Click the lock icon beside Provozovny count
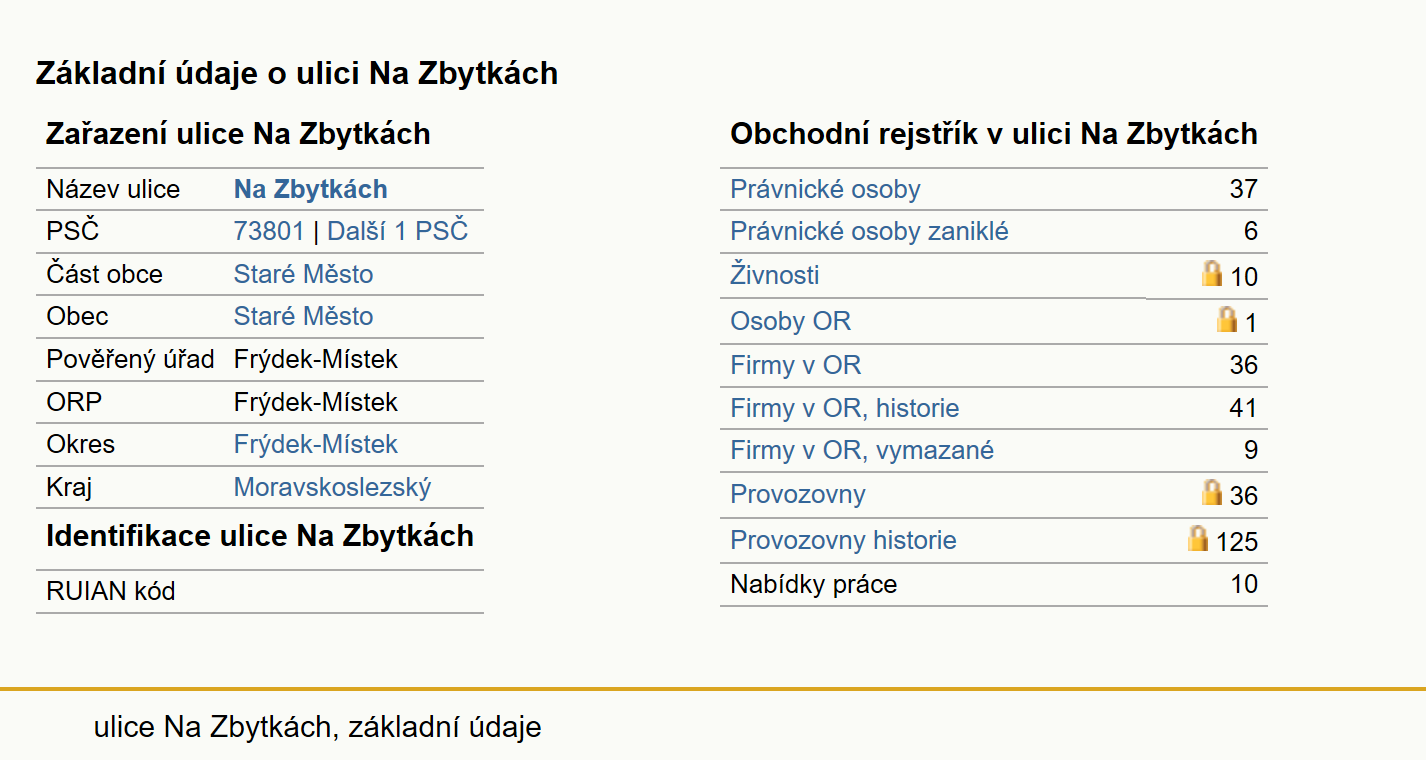 click(1212, 492)
